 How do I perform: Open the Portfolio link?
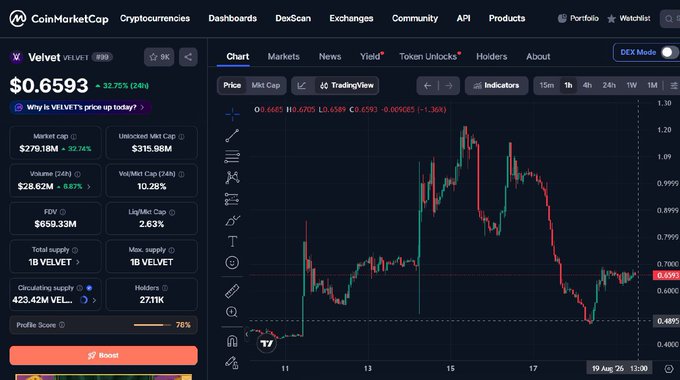(x=578, y=19)
